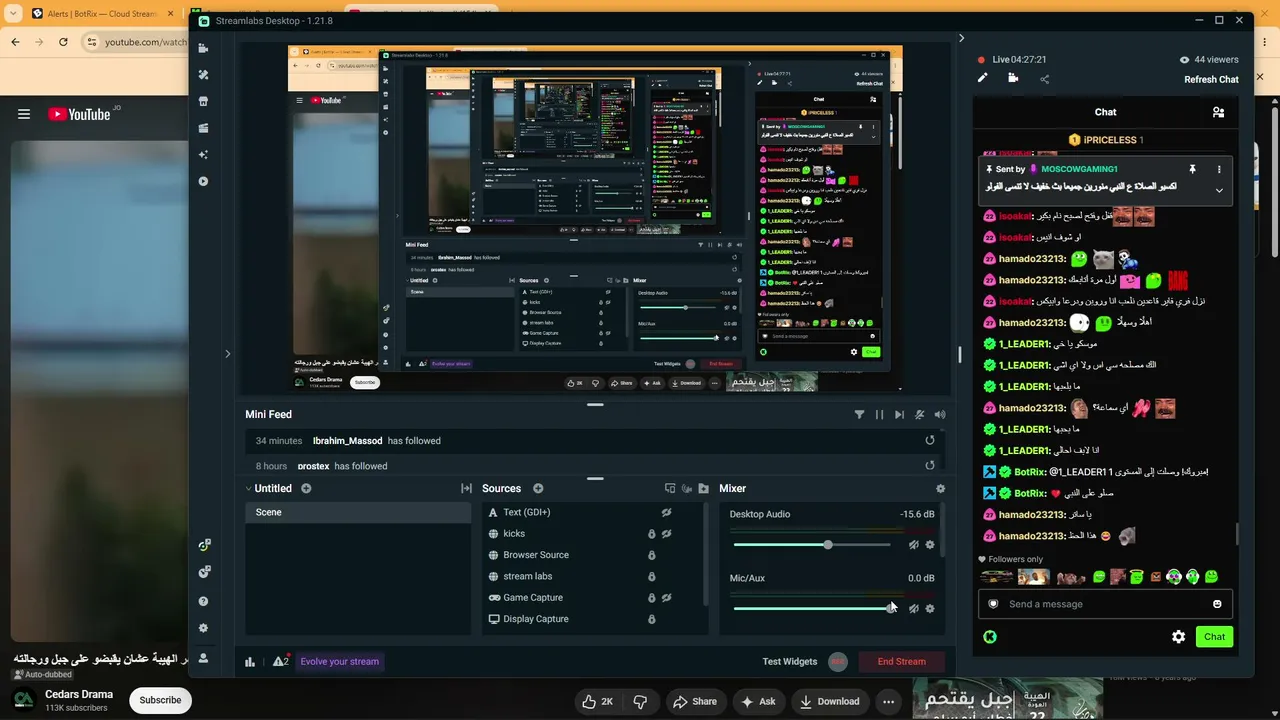Toggle lock on kicks source
Viewport: 1280px width, 720px height.
[651, 534]
